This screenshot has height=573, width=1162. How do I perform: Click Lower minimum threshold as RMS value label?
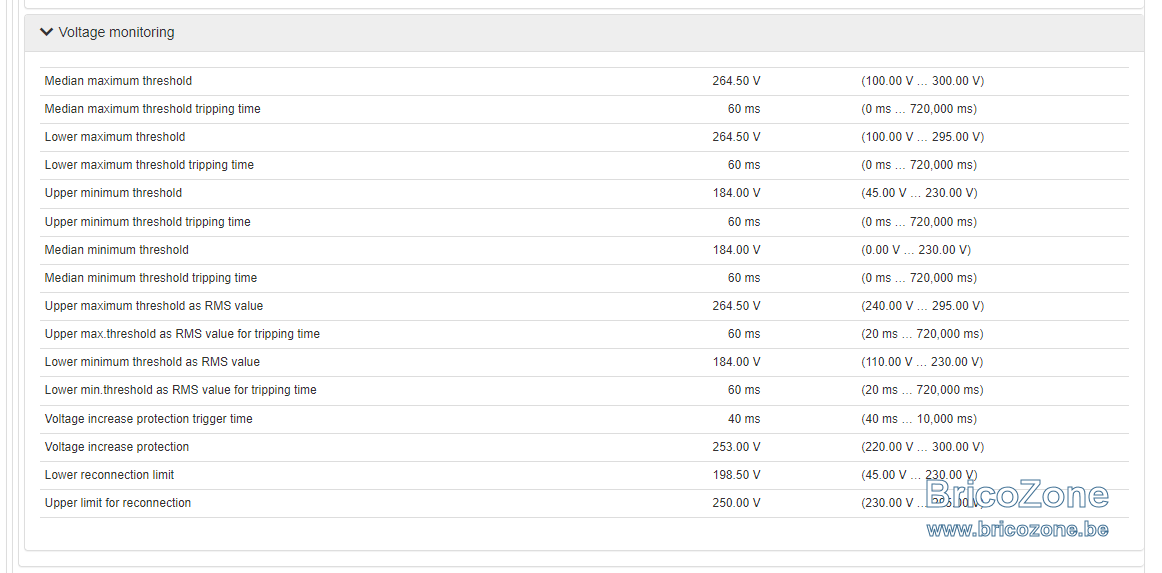(x=152, y=362)
